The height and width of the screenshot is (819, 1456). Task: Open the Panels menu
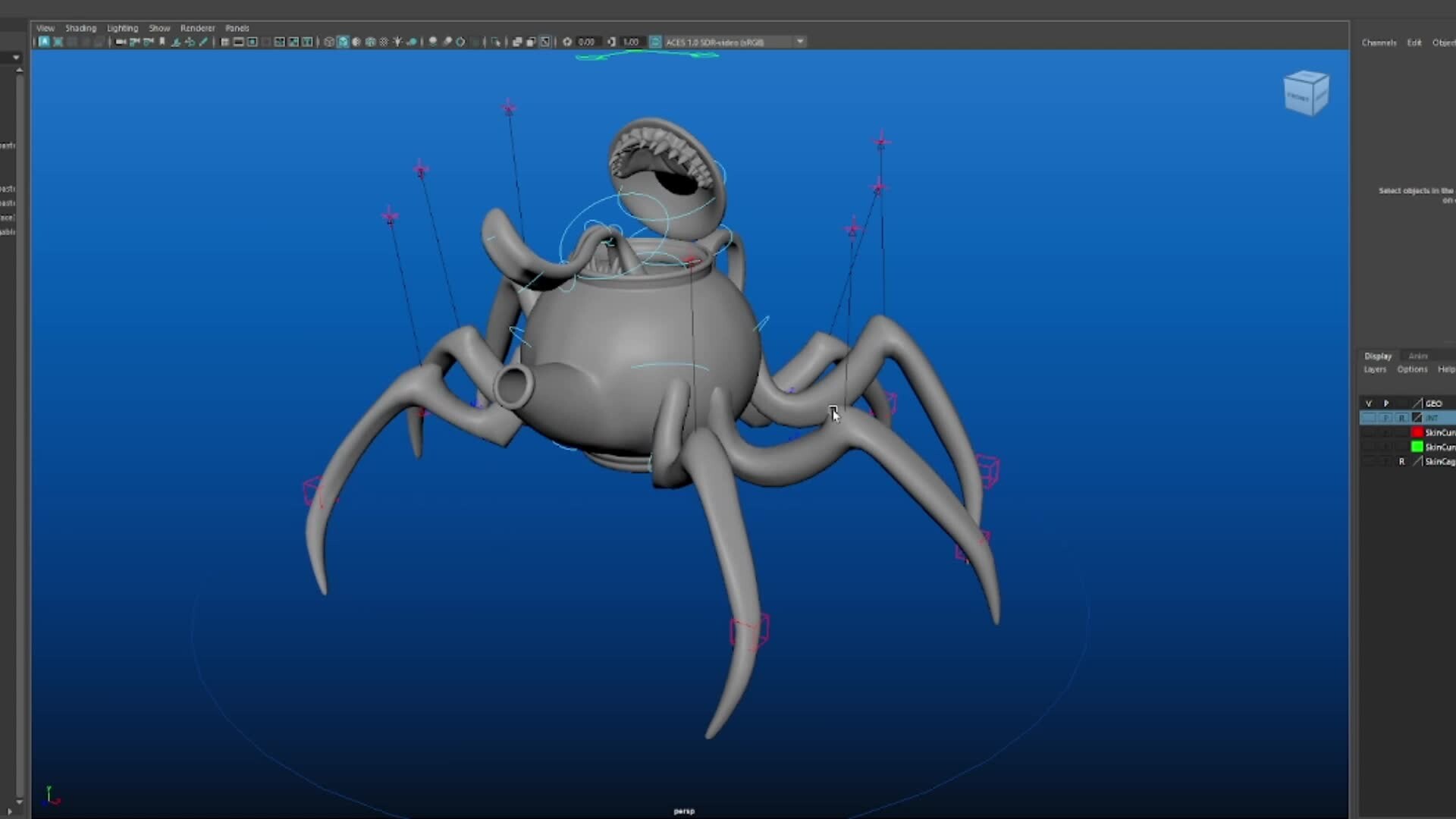(x=237, y=28)
